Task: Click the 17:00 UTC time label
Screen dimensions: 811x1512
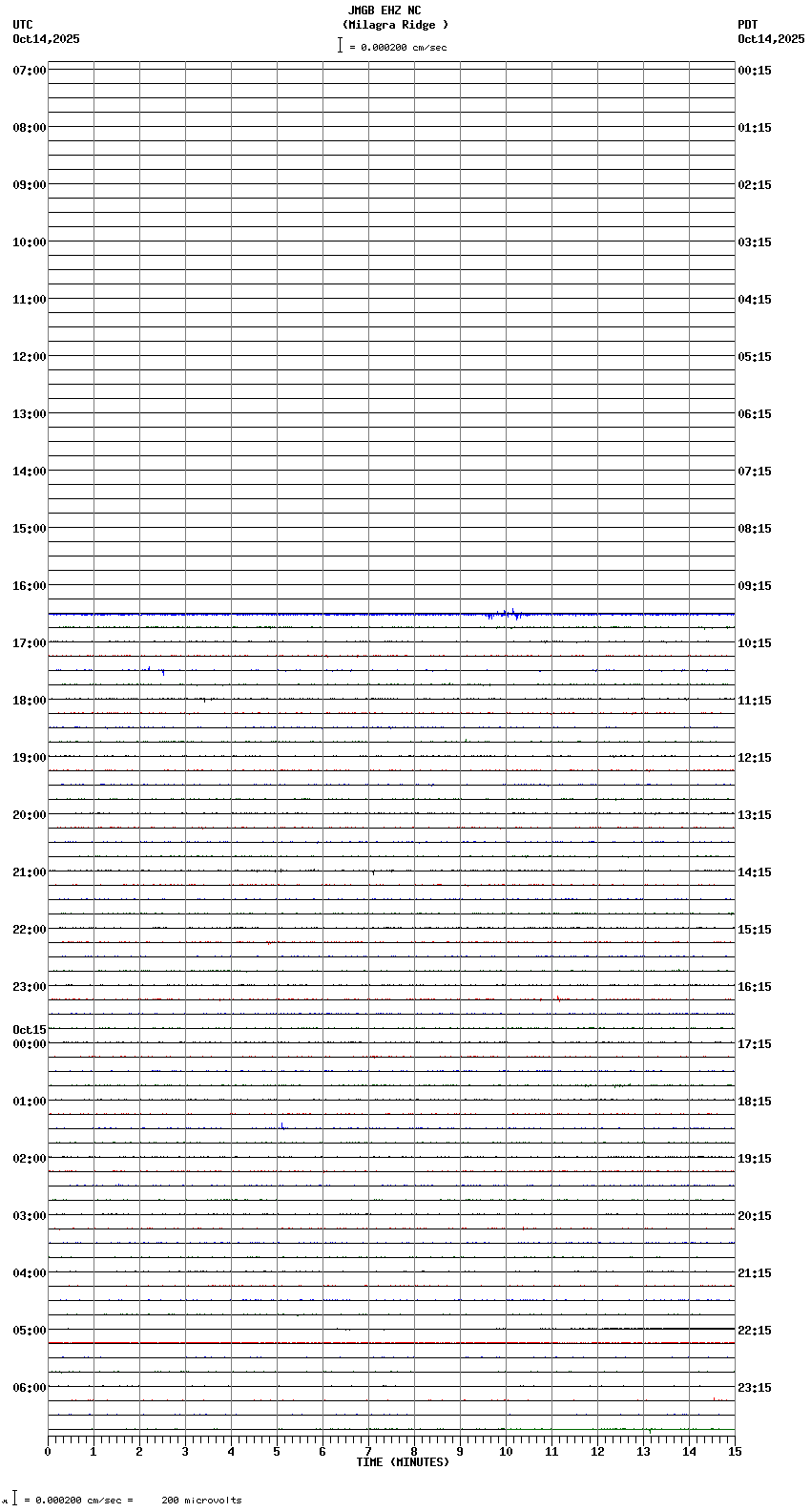Action: 30,643
